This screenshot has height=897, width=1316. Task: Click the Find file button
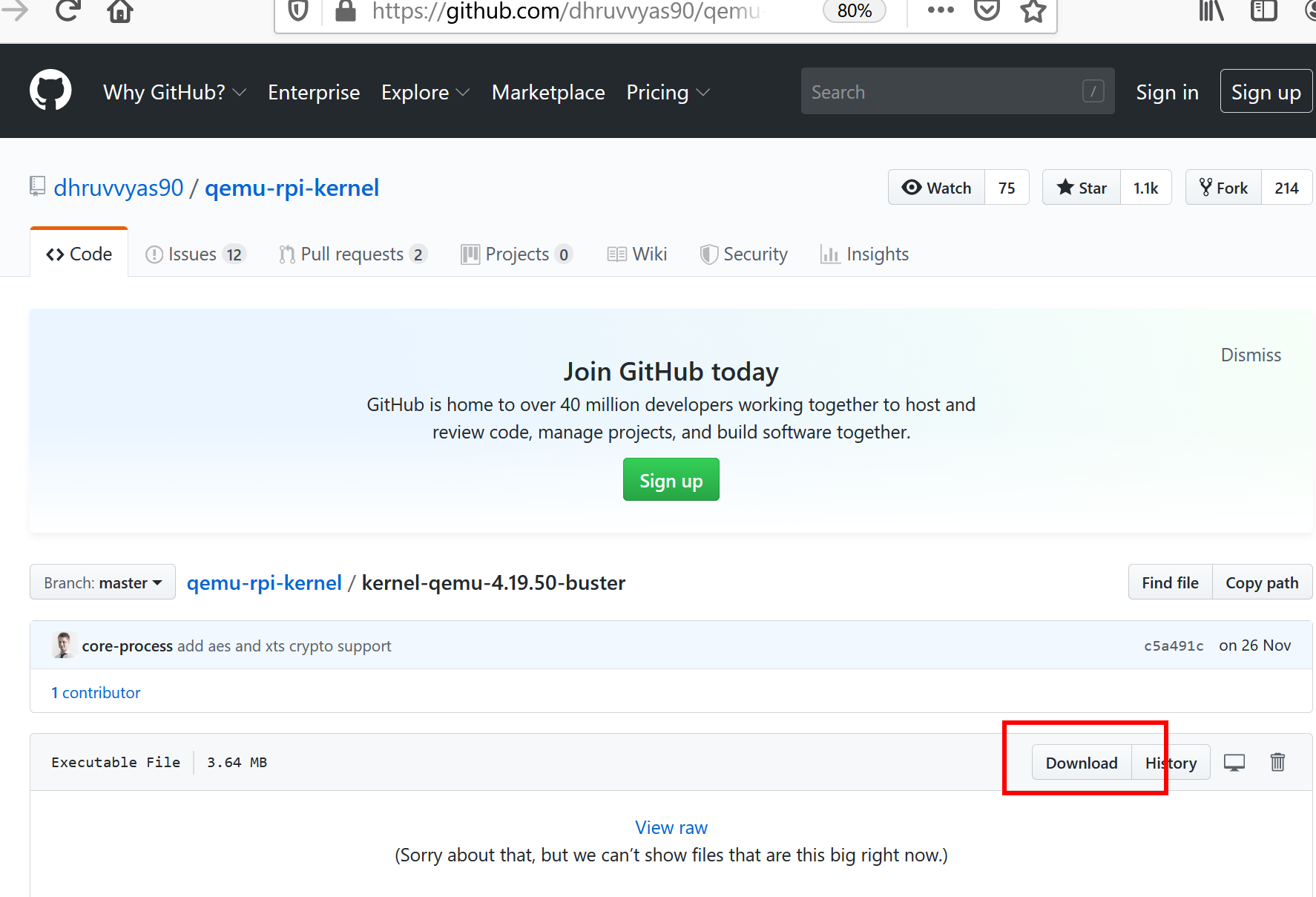1170,582
